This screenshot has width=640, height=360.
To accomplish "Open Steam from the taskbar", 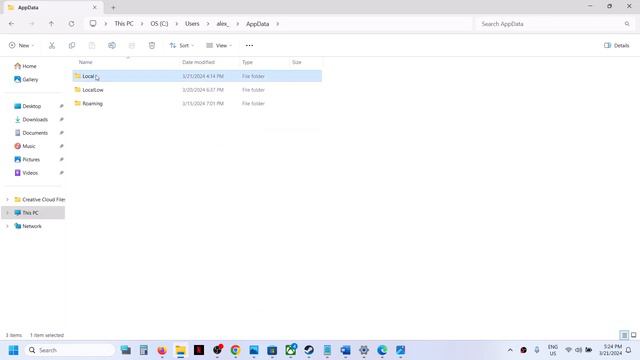I will 309,350.
